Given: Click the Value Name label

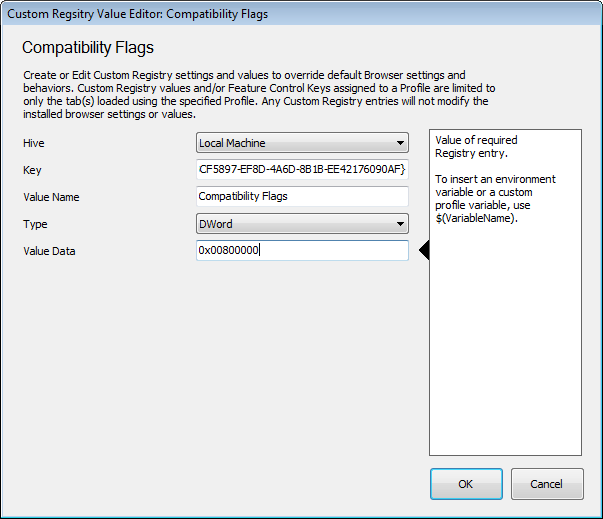Looking at the screenshot, I should 51,197.
